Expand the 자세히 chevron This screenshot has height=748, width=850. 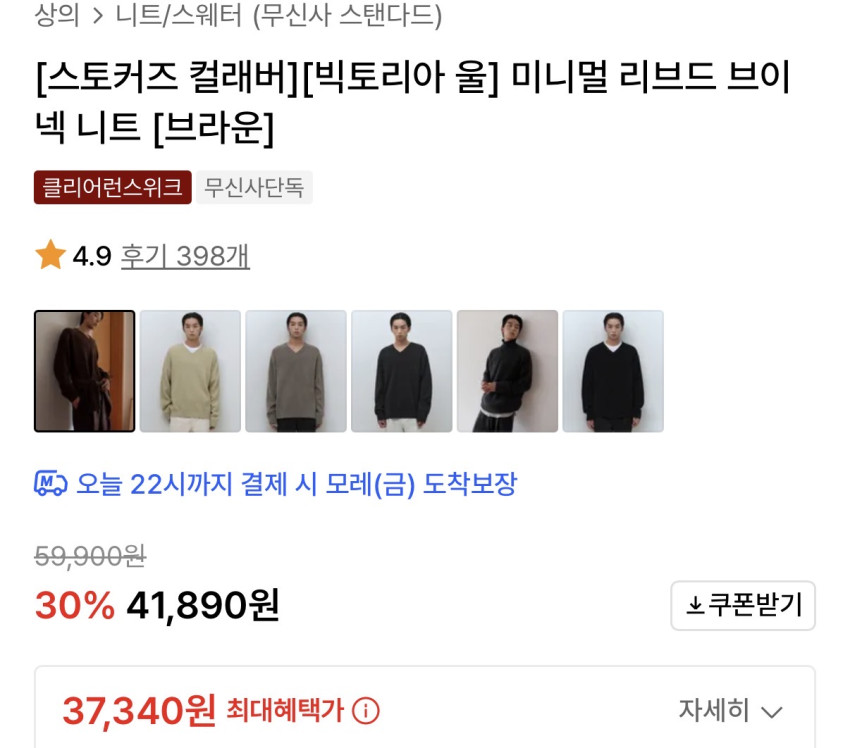[x=771, y=712]
